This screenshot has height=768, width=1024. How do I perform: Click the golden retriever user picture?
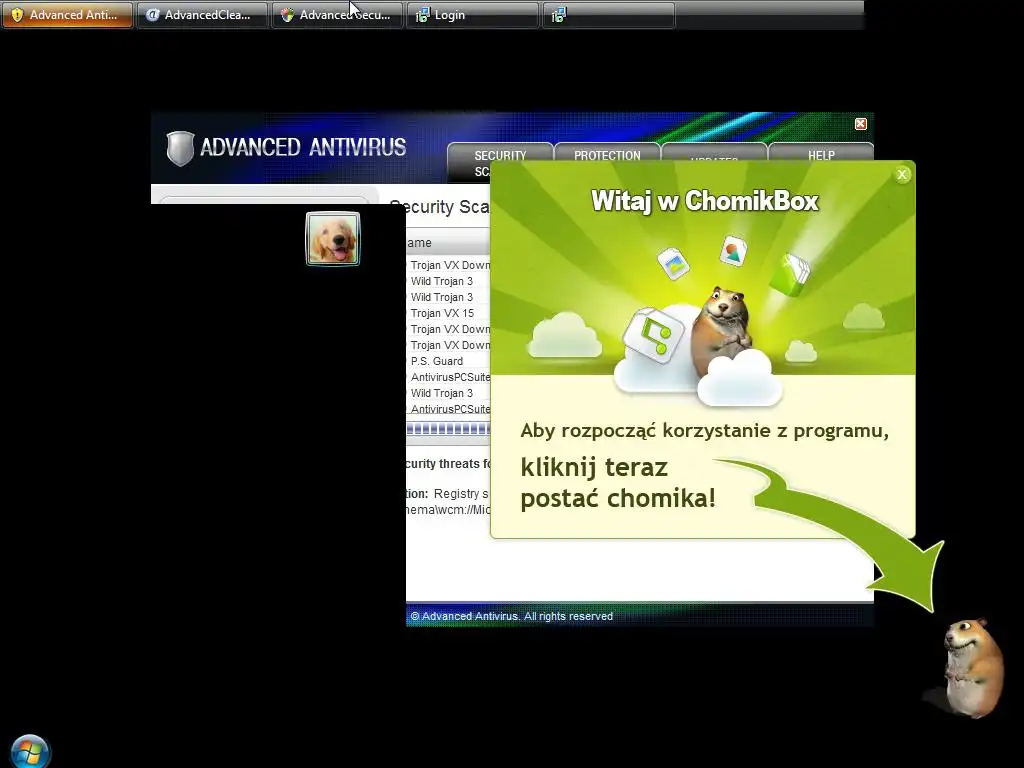333,239
